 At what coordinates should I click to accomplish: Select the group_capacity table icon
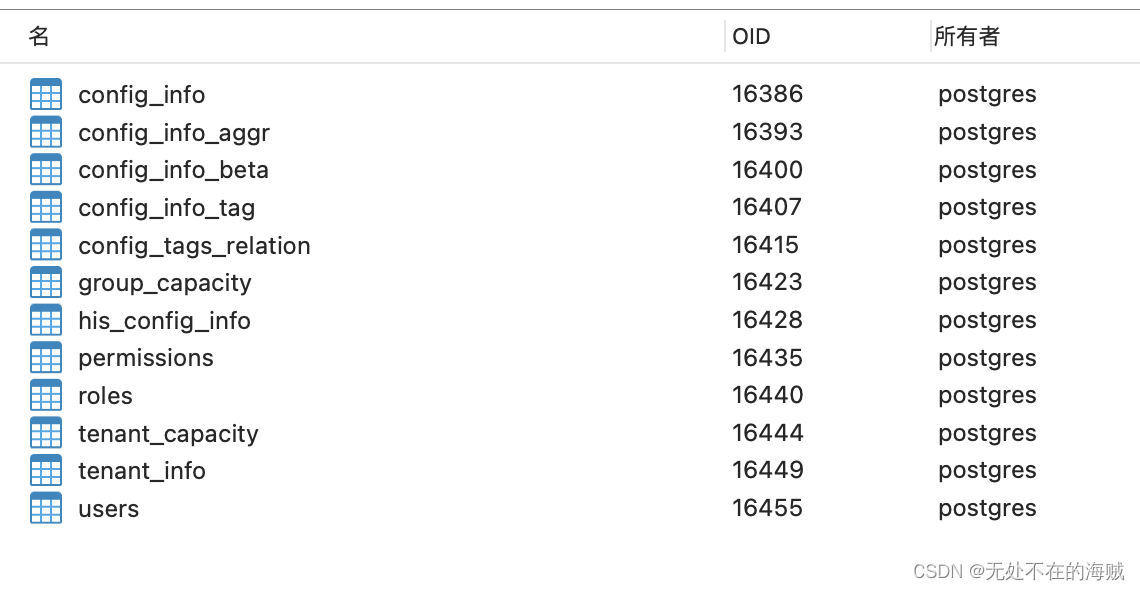(x=46, y=283)
